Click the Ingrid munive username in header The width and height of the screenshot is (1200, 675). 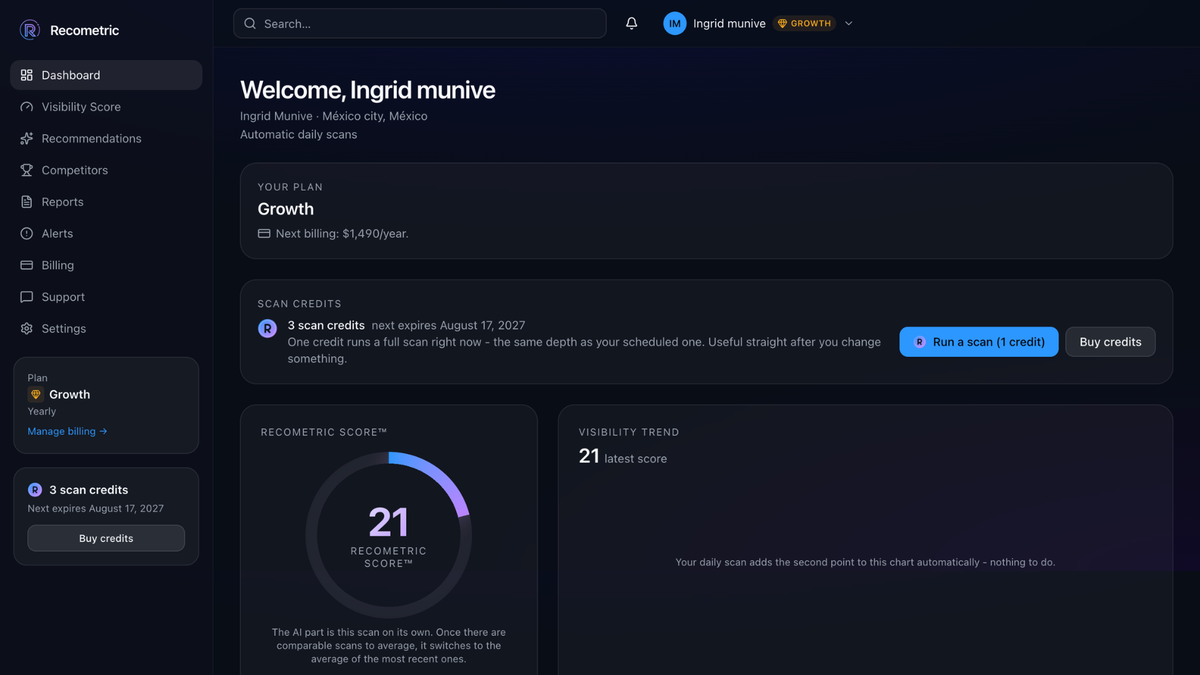point(729,23)
